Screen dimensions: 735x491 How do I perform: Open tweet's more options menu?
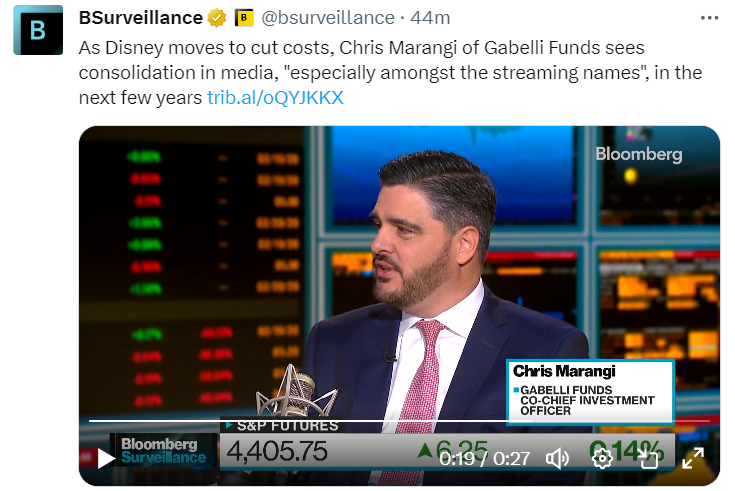(709, 18)
